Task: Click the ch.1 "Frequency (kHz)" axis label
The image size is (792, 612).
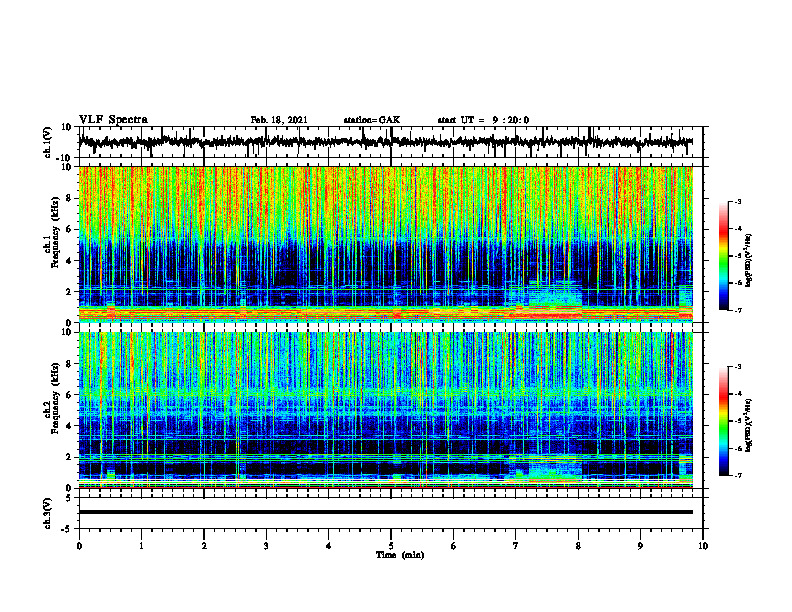Action: (x=55, y=232)
